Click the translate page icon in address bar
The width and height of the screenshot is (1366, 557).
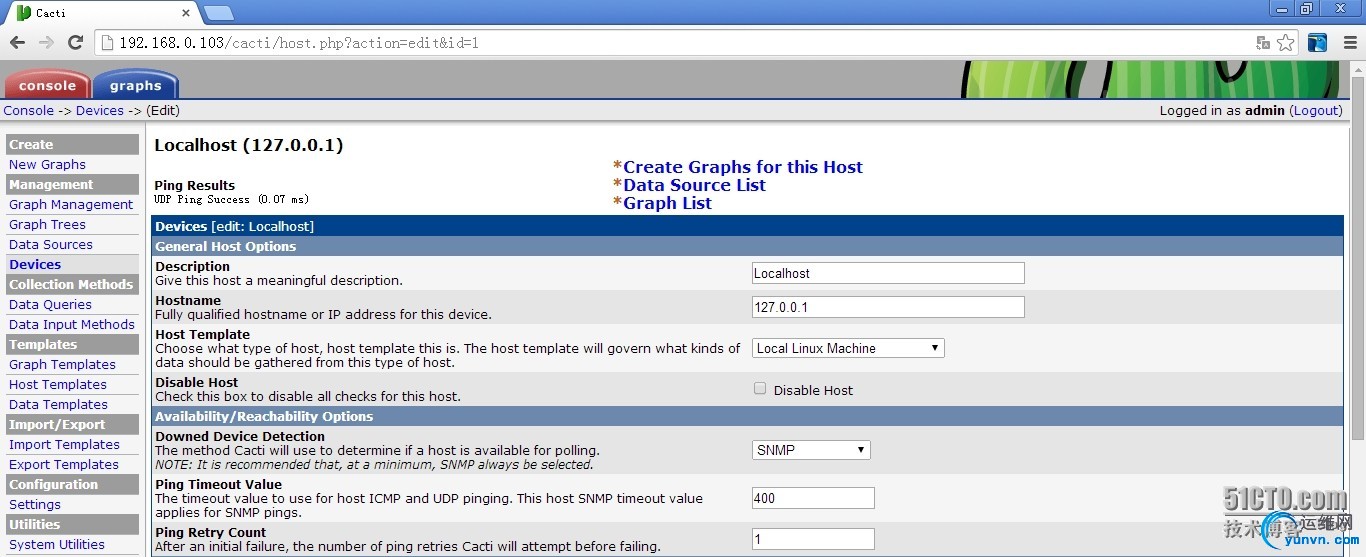point(1263,43)
